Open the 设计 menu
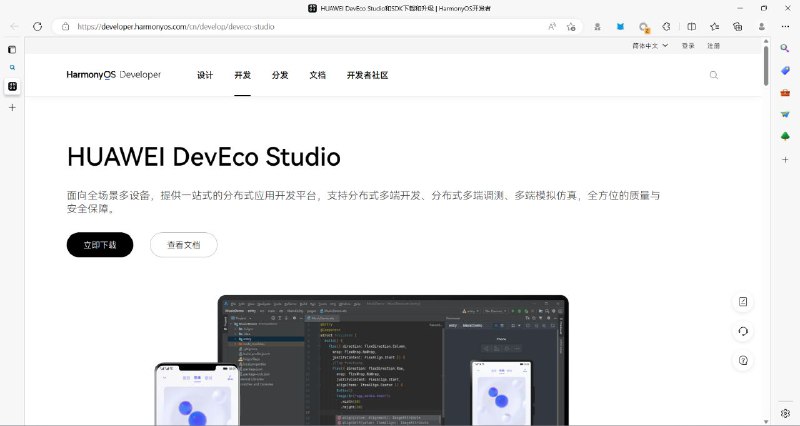800x426 pixels. [205, 75]
